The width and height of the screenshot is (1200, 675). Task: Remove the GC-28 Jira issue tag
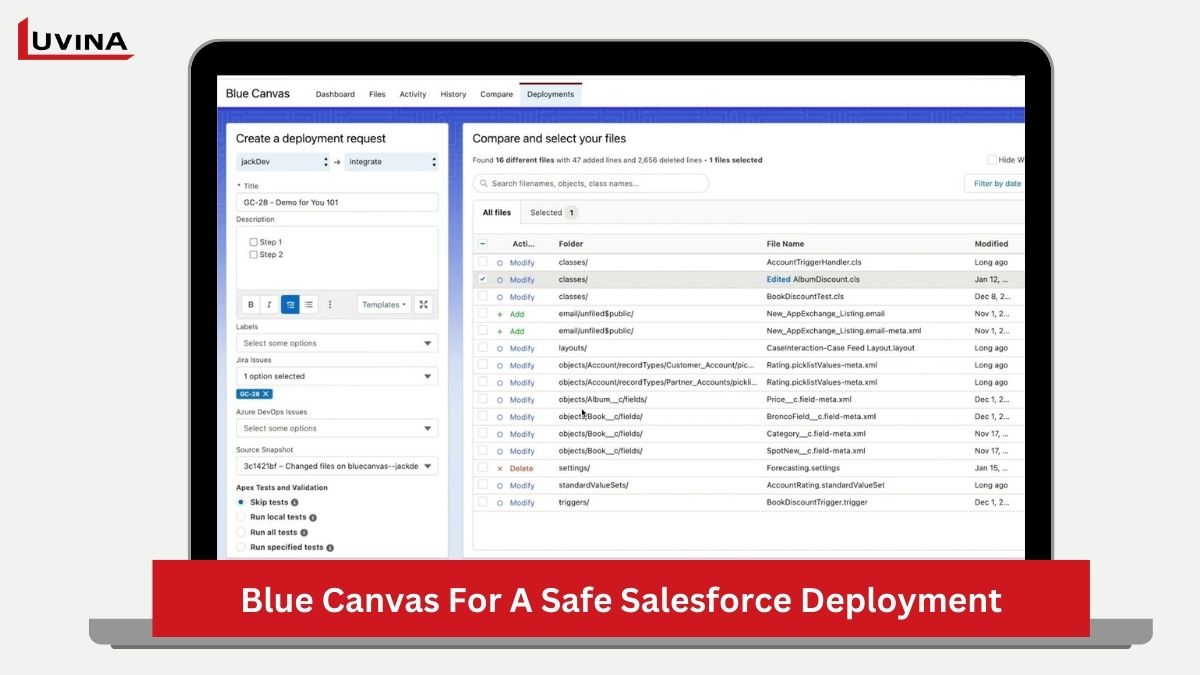point(266,394)
